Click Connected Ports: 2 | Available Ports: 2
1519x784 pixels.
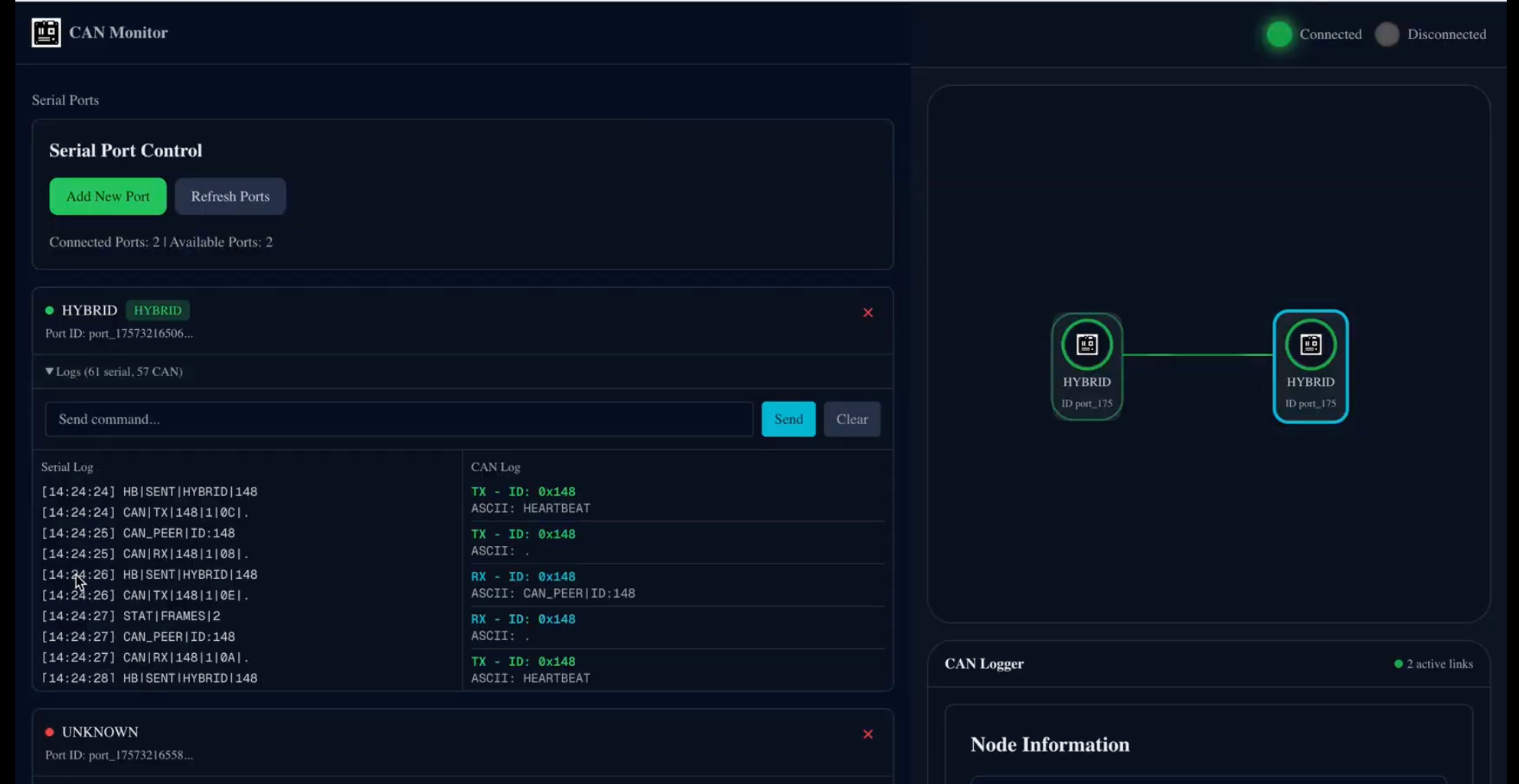(x=161, y=242)
